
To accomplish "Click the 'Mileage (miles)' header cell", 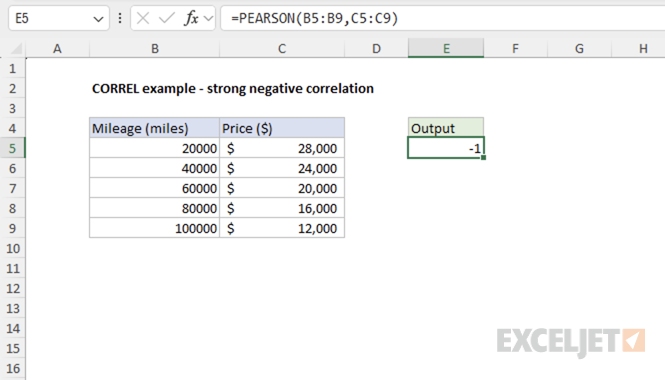I will point(154,128).
